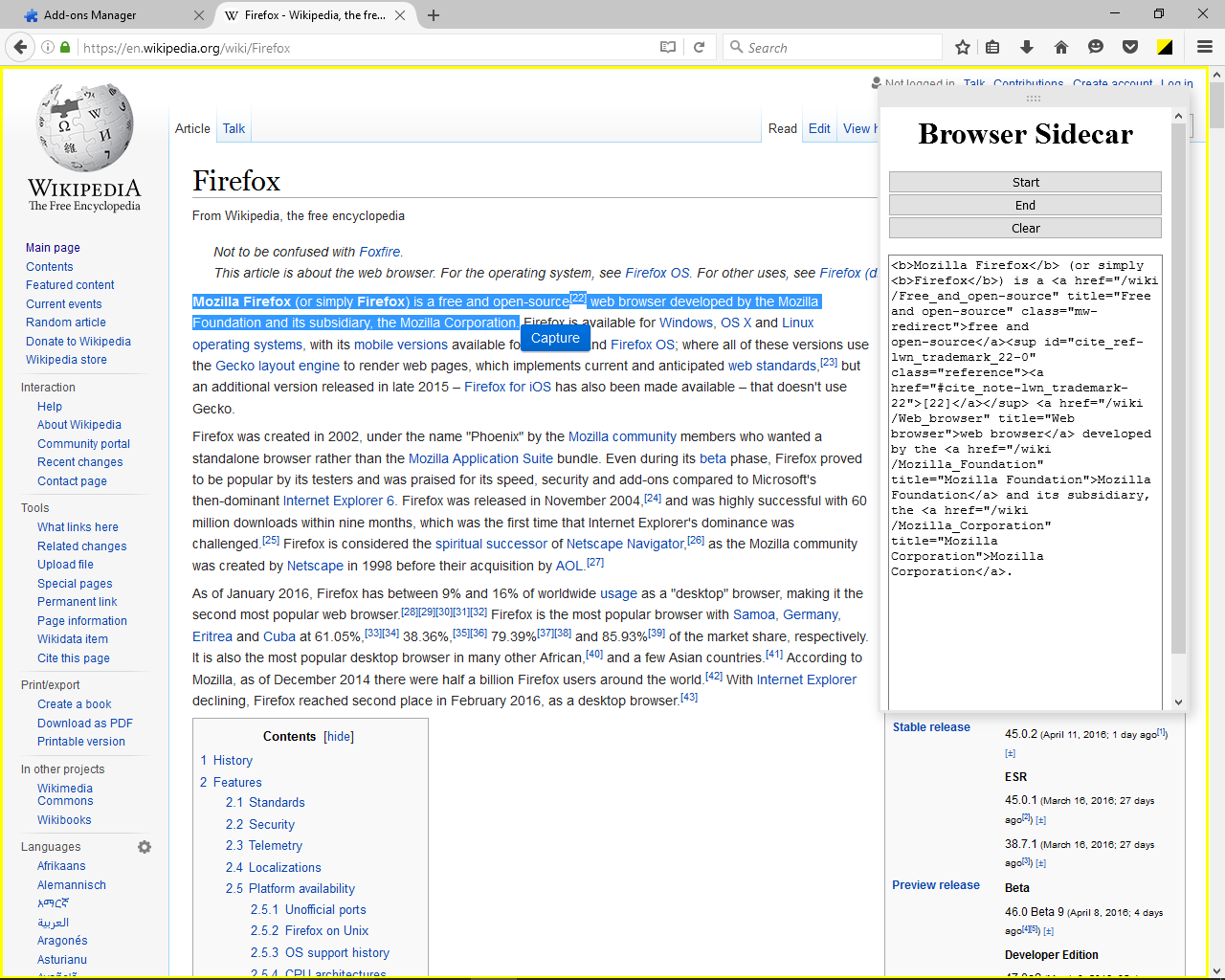The height and width of the screenshot is (980, 1225).
Task: Open Wikimedia Commons link
Action: tap(65, 794)
